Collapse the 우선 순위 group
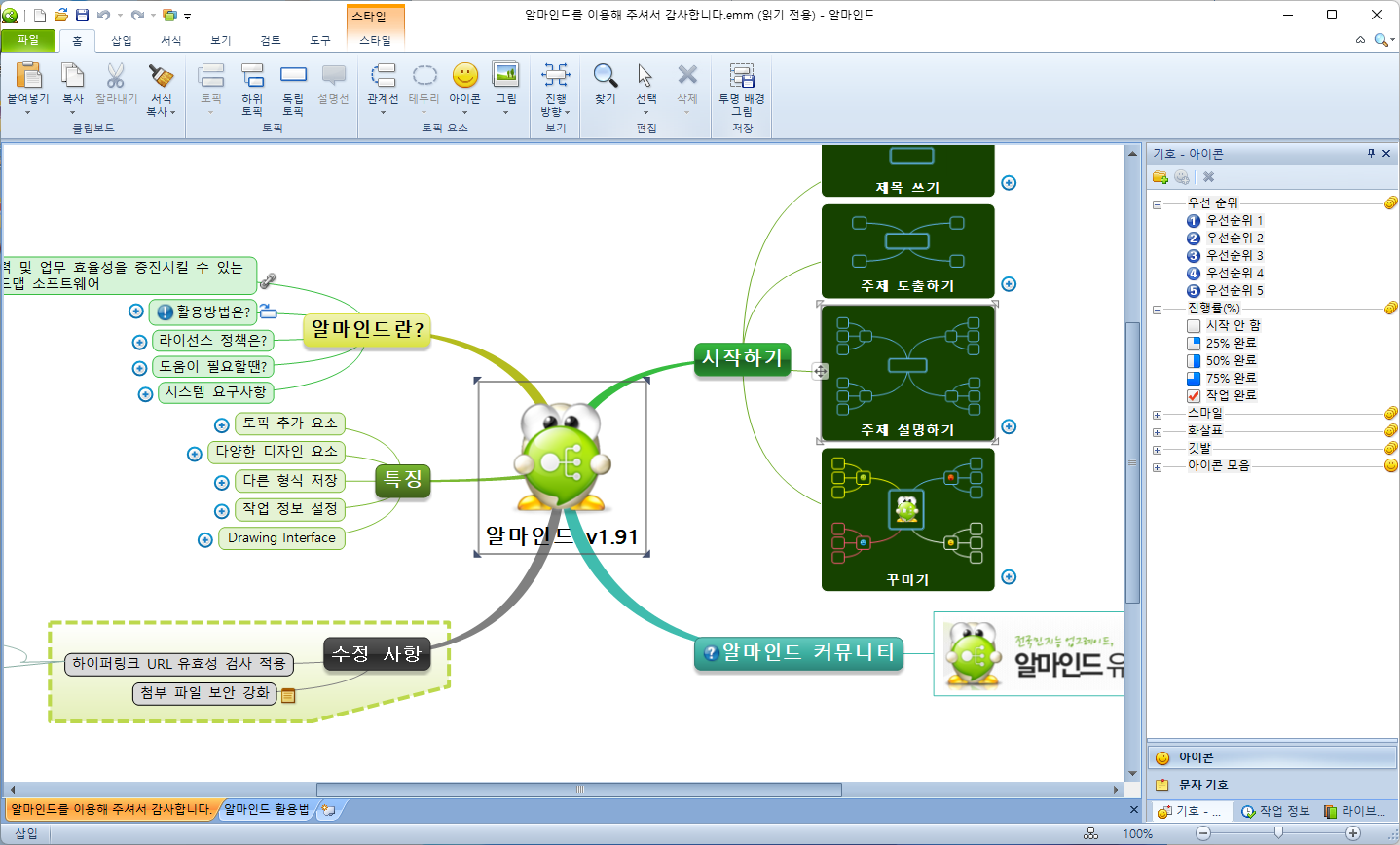Image resolution: width=1400 pixels, height=845 pixels. [1158, 204]
